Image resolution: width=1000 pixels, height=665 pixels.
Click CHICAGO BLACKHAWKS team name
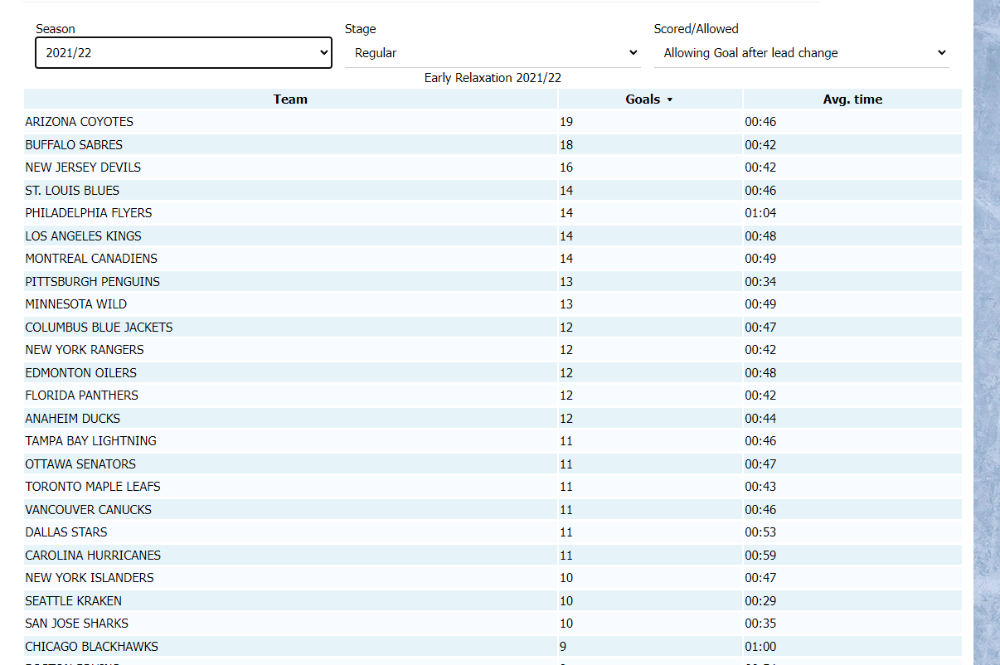(x=91, y=647)
